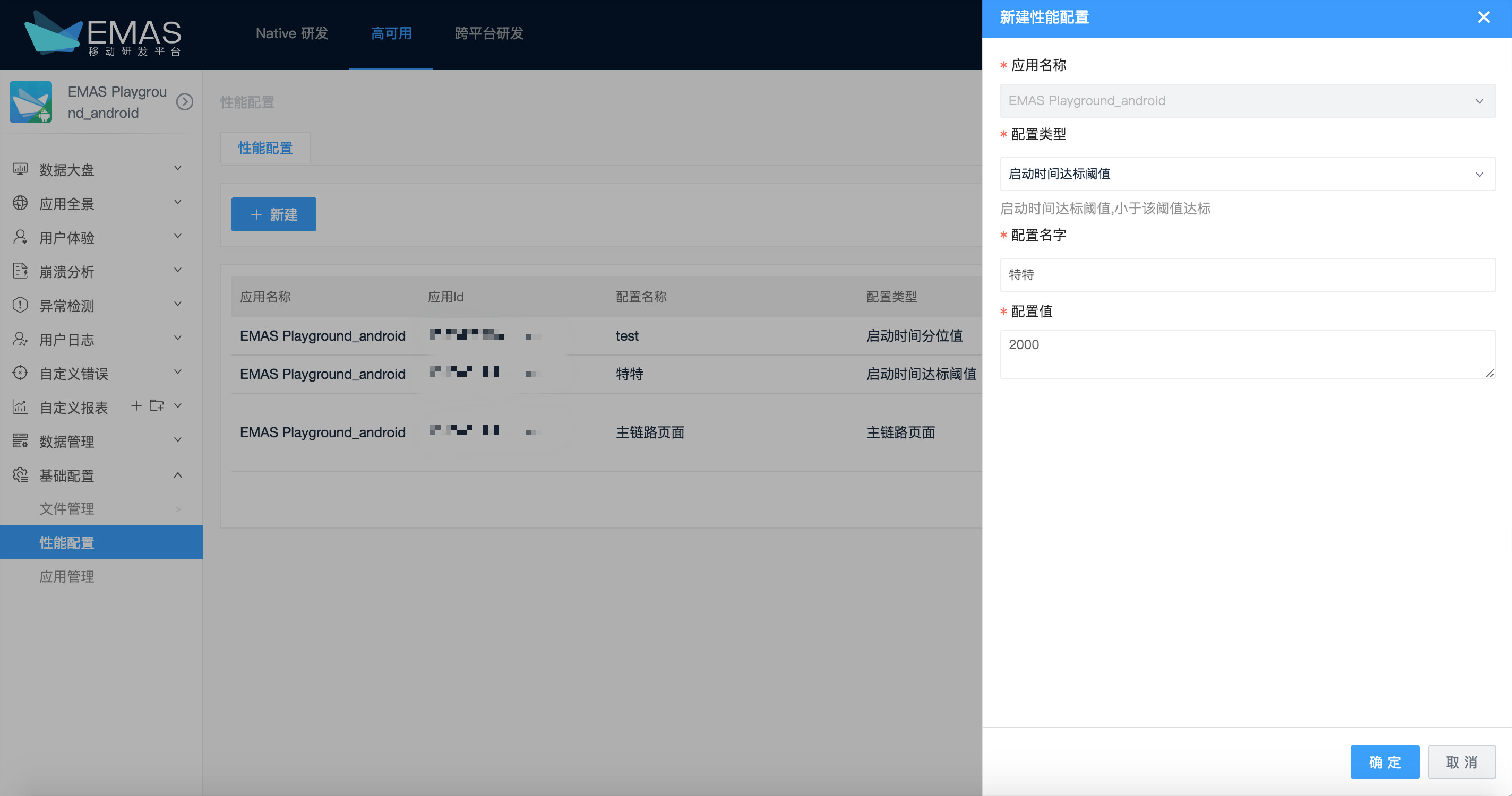This screenshot has width=1512, height=796.
Task: Click the 用户日志 user log icon
Action: [20, 339]
